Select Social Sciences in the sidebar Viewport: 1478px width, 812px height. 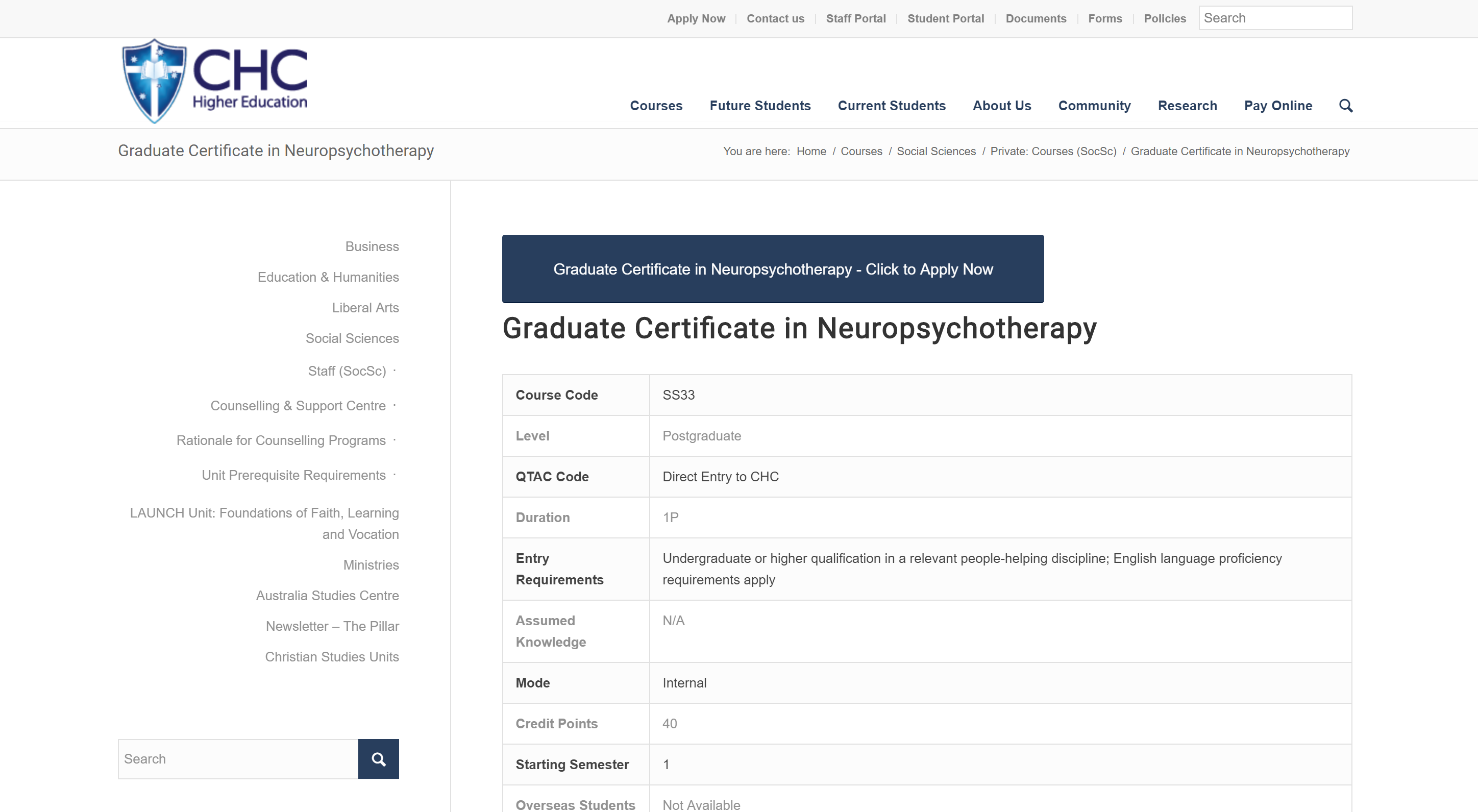(352, 338)
